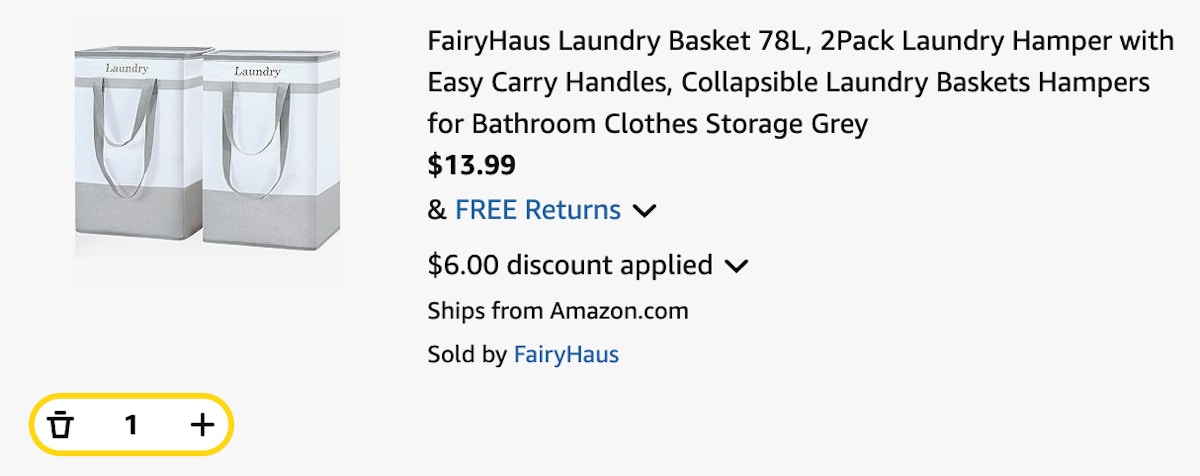Click the "$6.00 discount applied" text
The width and height of the screenshot is (1200, 476).
570,266
